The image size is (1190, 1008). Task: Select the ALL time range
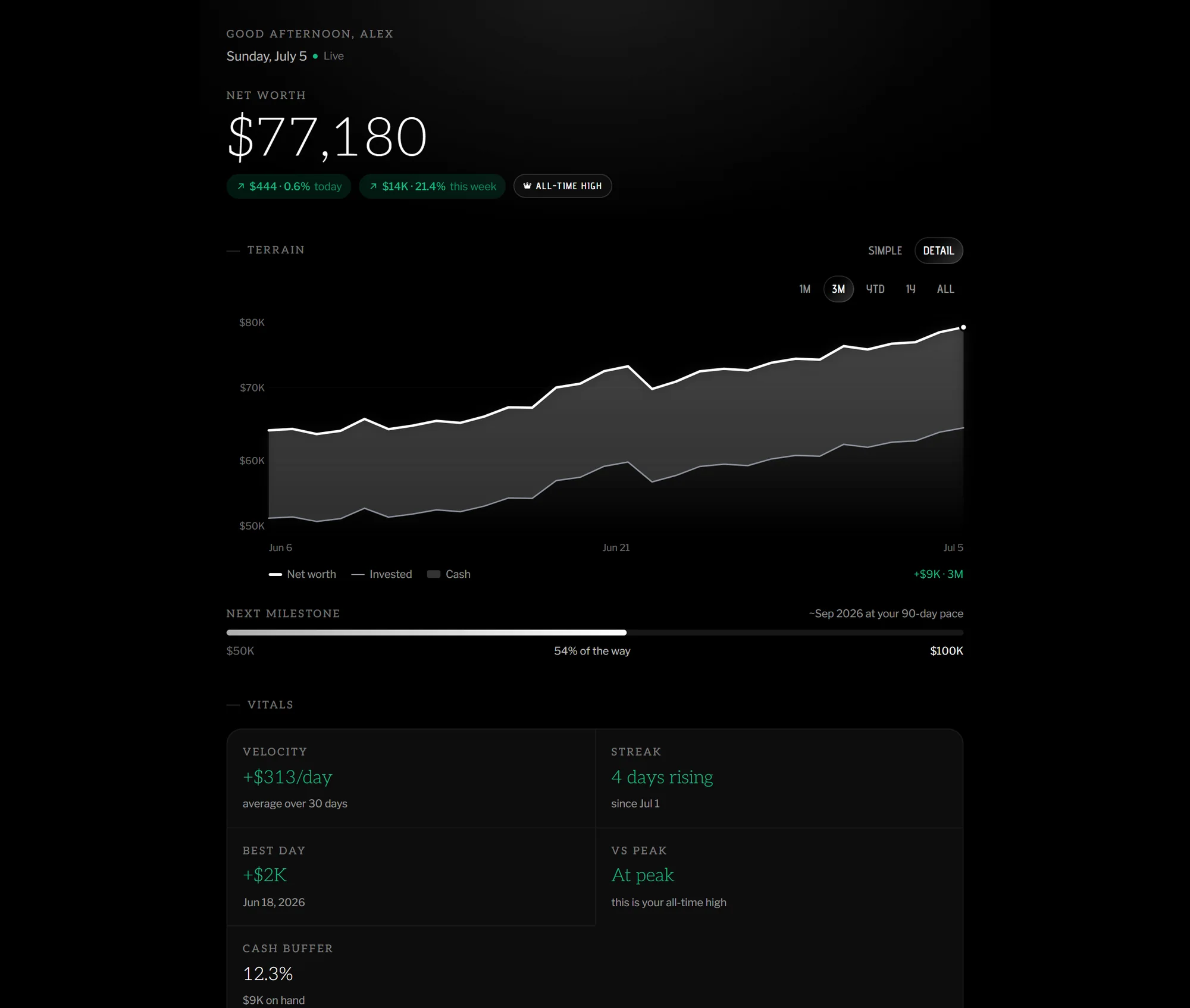tap(945, 289)
